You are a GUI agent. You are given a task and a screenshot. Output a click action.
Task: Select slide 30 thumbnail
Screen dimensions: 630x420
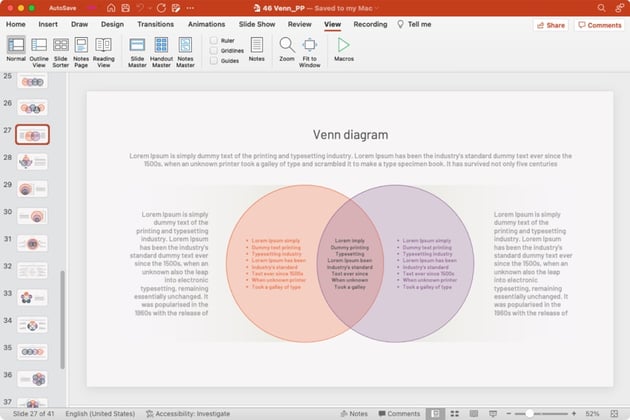(x=33, y=215)
